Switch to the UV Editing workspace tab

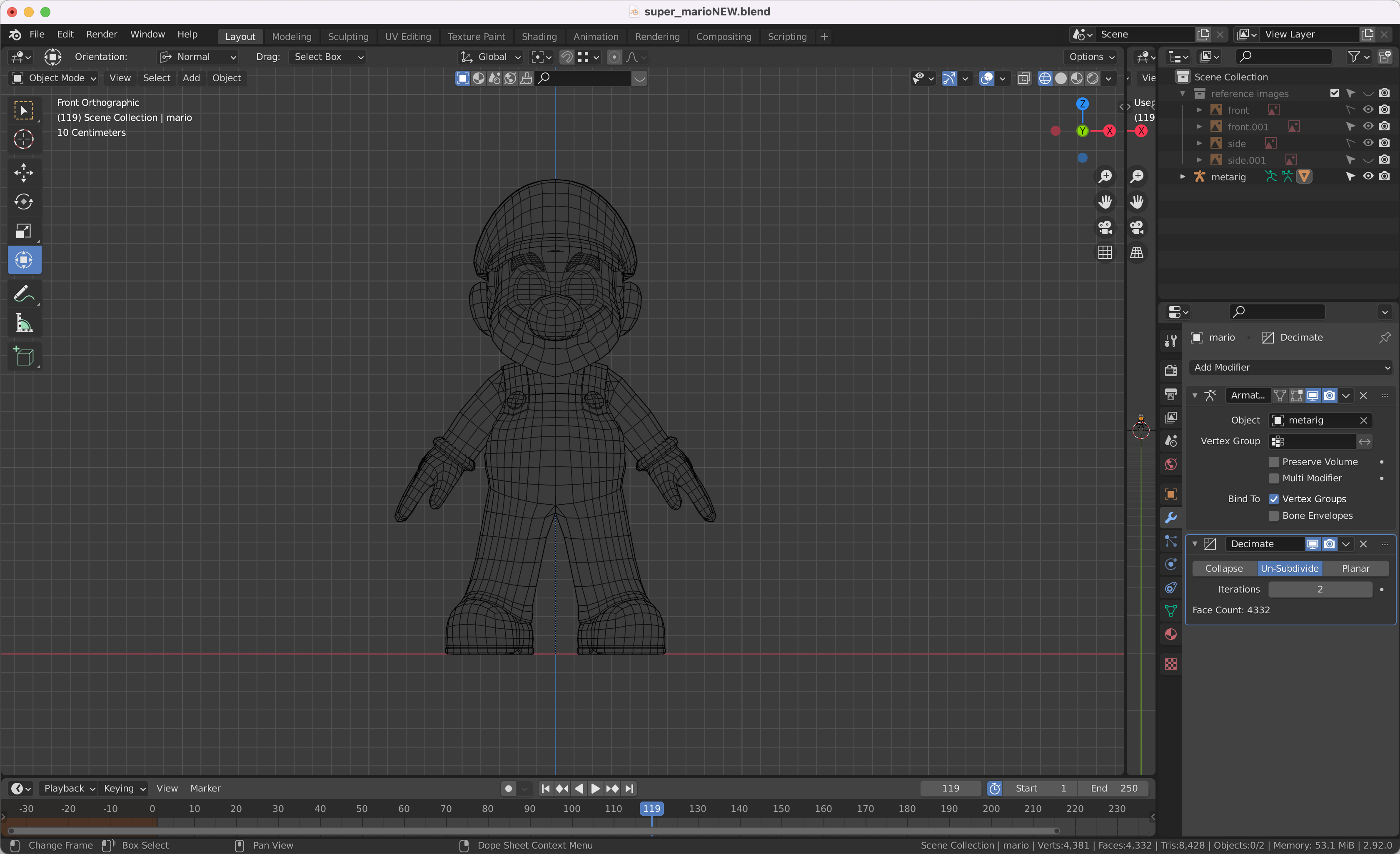(x=408, y=37)
